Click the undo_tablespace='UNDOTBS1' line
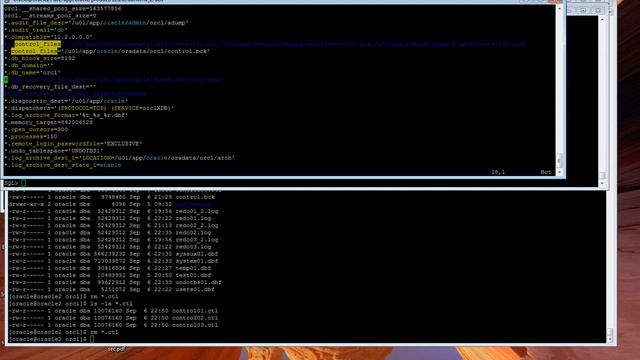 point(54,151)
